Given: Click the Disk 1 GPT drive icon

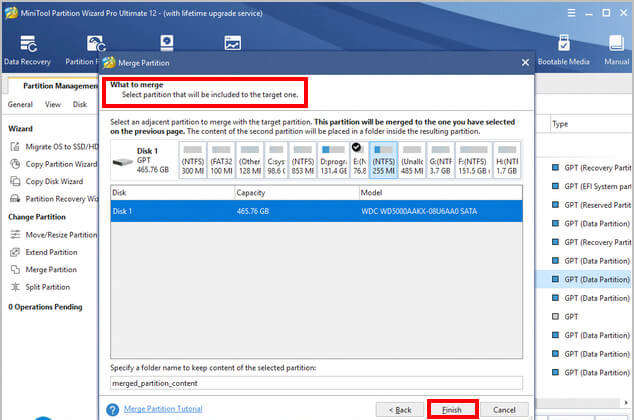Looking at the screenshot, I should tap(123, 162).
